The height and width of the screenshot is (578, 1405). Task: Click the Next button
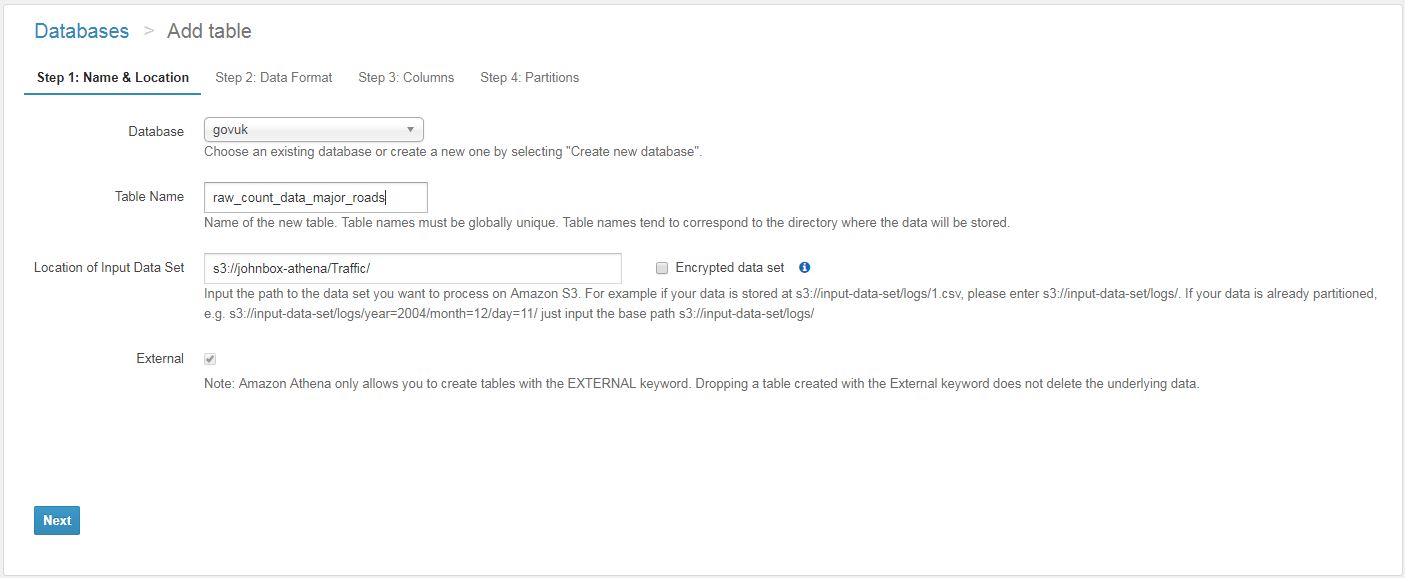57,520
